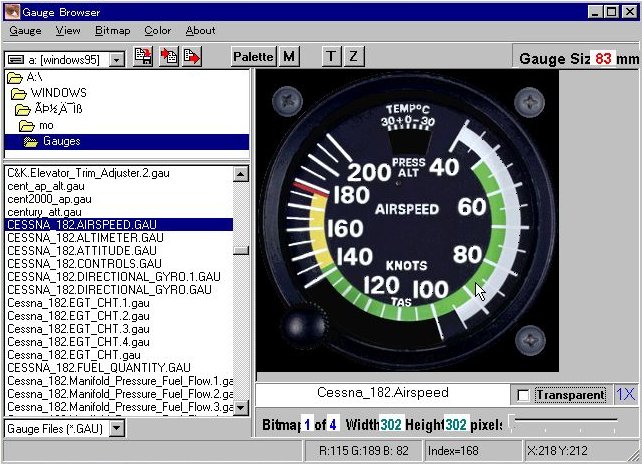Select Cessna_182.EGT_CHT.1.gau file
The width and height of the screenshot is (642, 464).
[78, 303]
